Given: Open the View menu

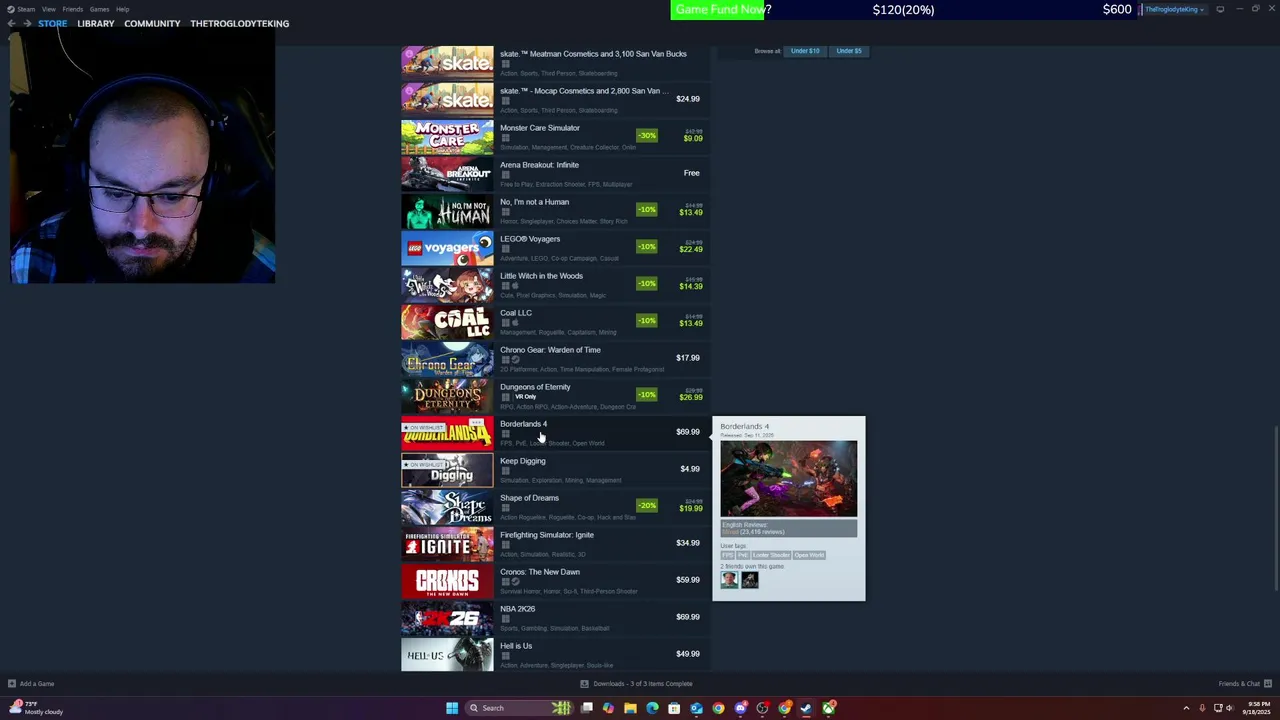Looking at the screenshot, I should click(48, 9).
